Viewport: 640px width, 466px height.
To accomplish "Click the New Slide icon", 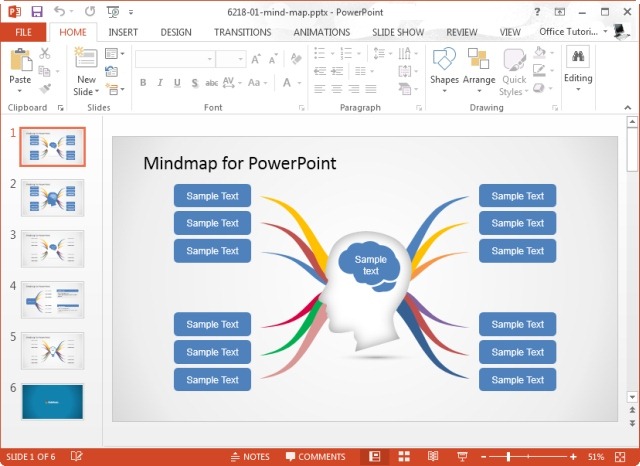I will [x=86, y=58].
